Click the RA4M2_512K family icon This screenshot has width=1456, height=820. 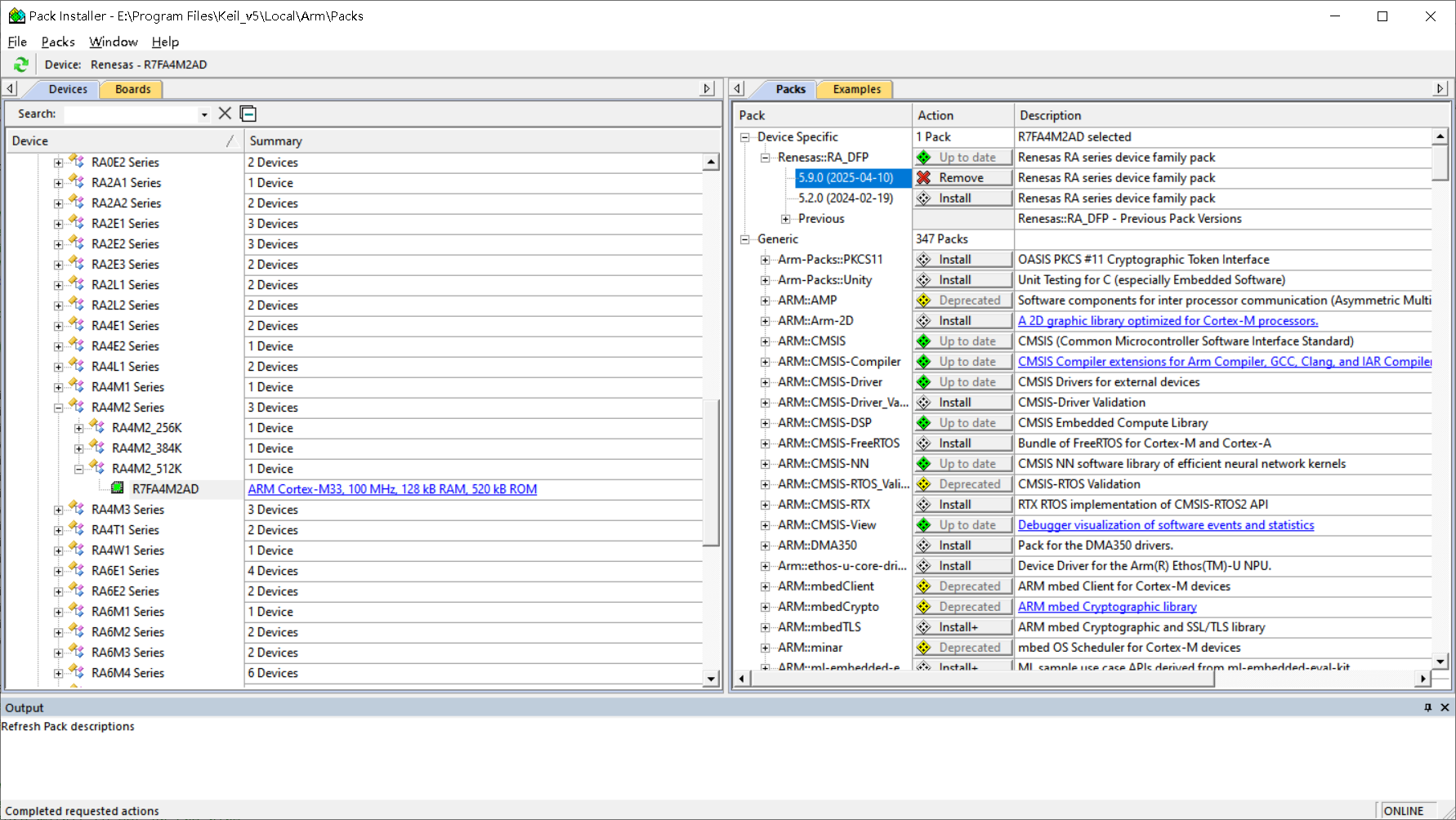pyautogui.click(x=97, y=468)
